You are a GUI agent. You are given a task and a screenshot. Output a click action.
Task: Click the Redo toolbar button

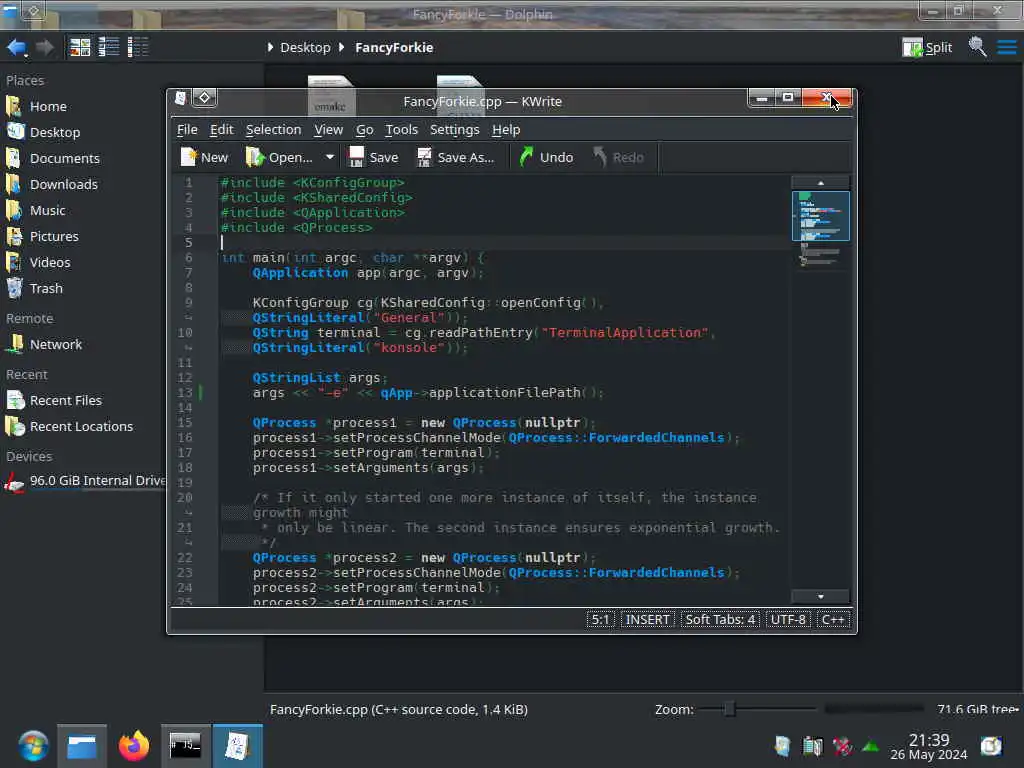point(618,157)
